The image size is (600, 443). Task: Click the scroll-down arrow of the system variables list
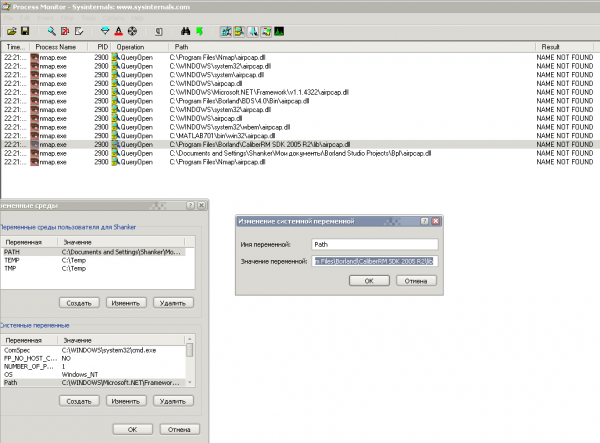(189, 383)
